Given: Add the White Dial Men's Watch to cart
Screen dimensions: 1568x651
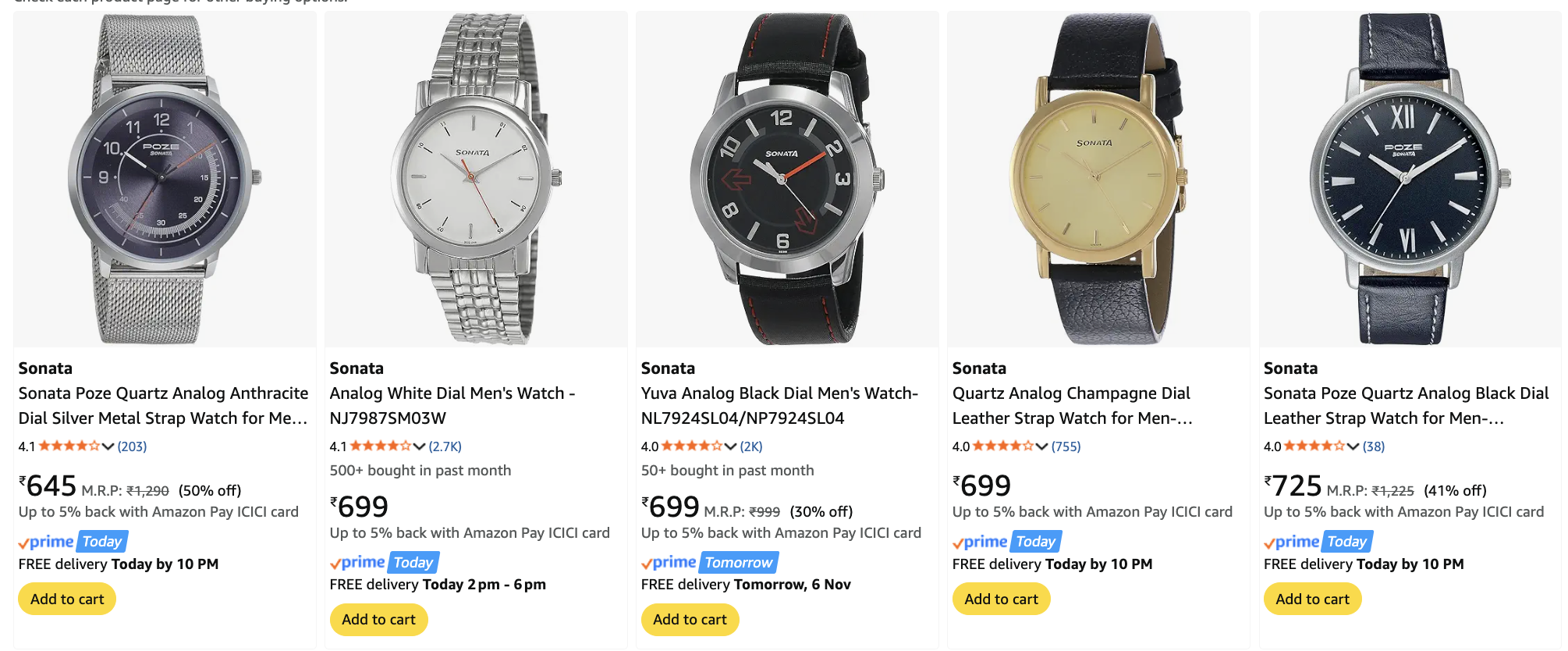Looking at the screenshot, I should (378, 619).
